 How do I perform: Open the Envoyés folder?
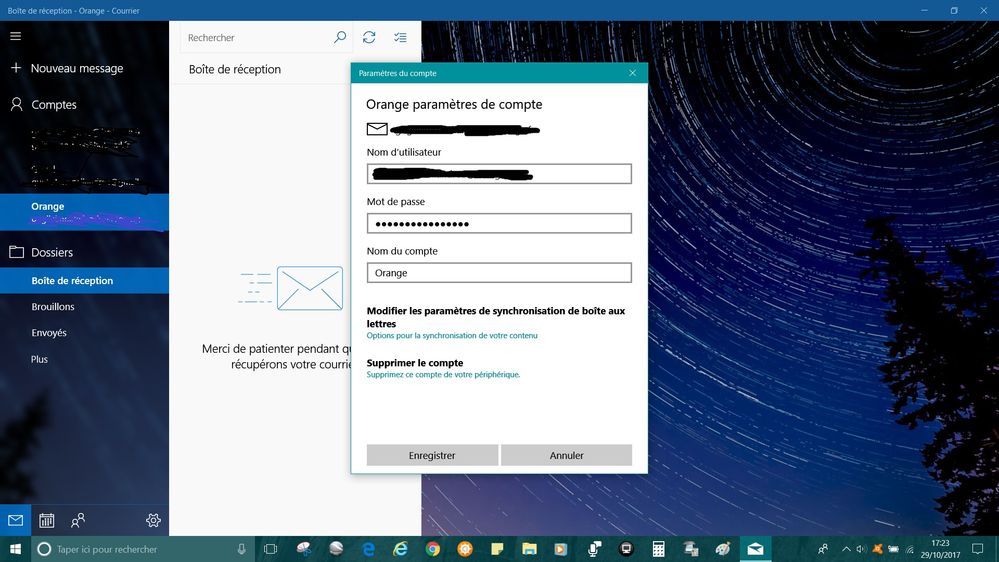(x=49, y=333)
